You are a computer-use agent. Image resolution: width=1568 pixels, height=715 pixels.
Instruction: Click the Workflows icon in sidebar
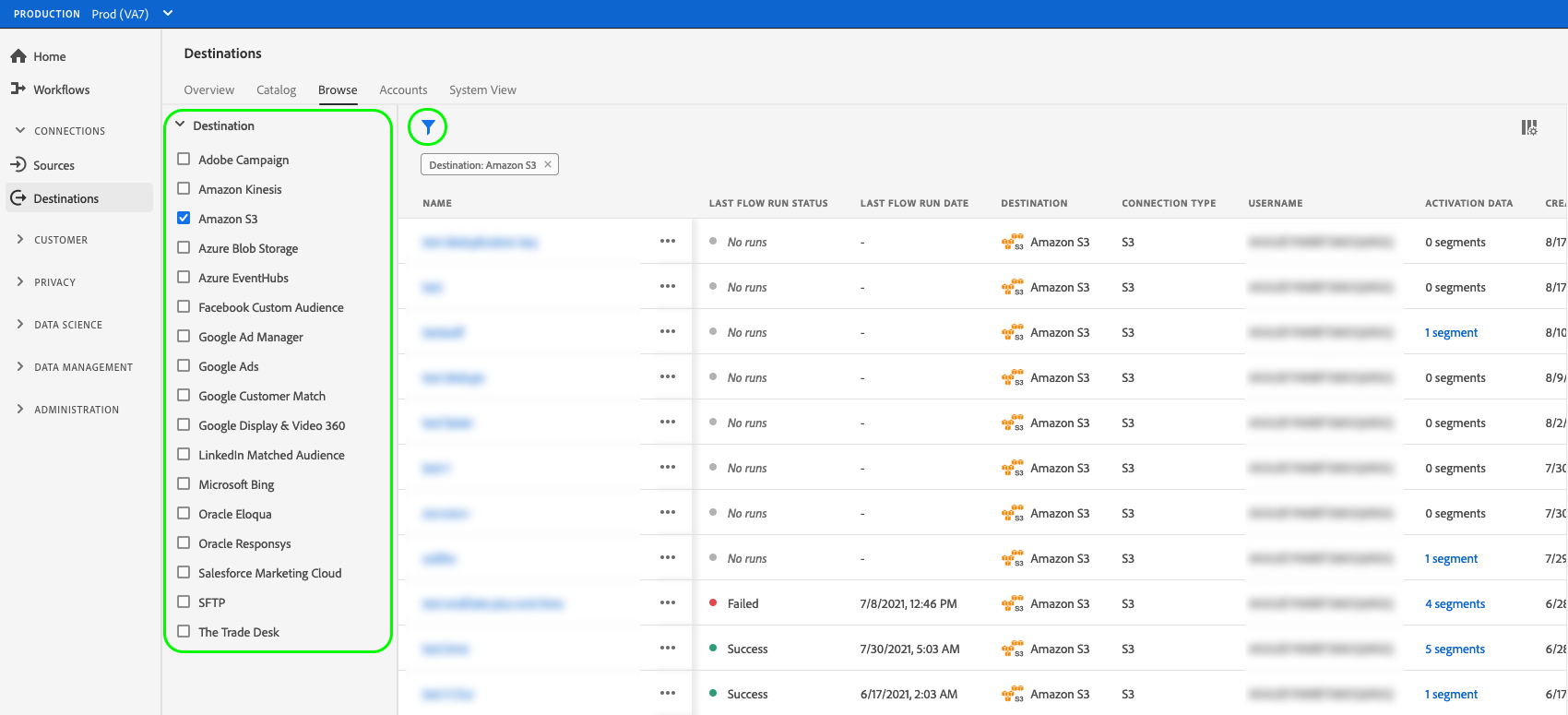click(x=18, y=89)
